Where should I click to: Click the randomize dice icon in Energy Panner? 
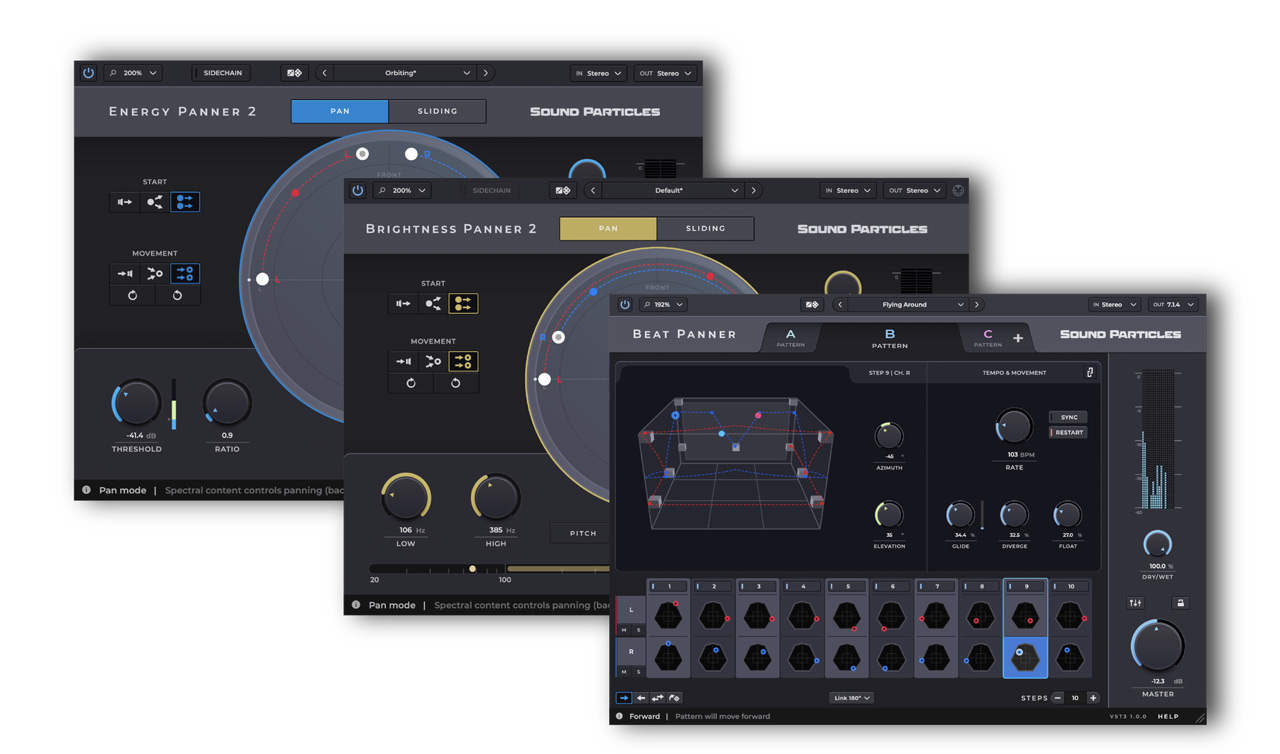tap(294, 73)
